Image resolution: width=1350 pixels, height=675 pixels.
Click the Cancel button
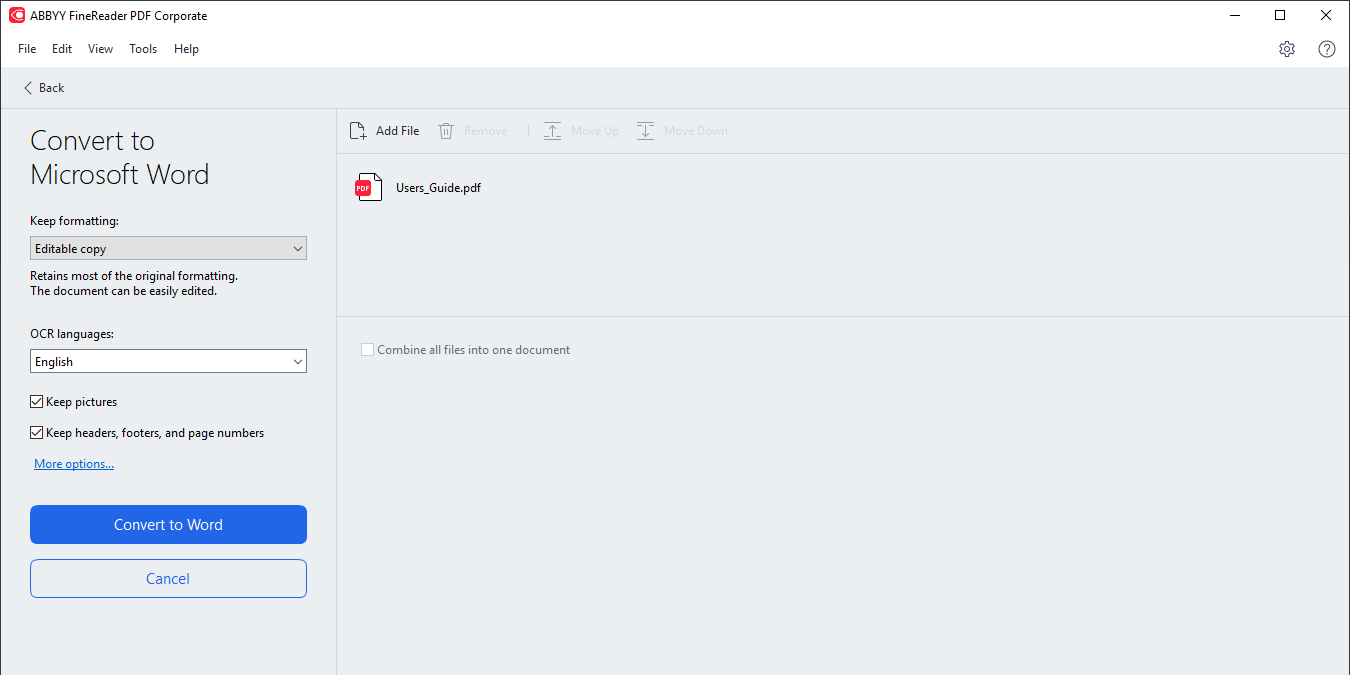[x=168, y=579]
